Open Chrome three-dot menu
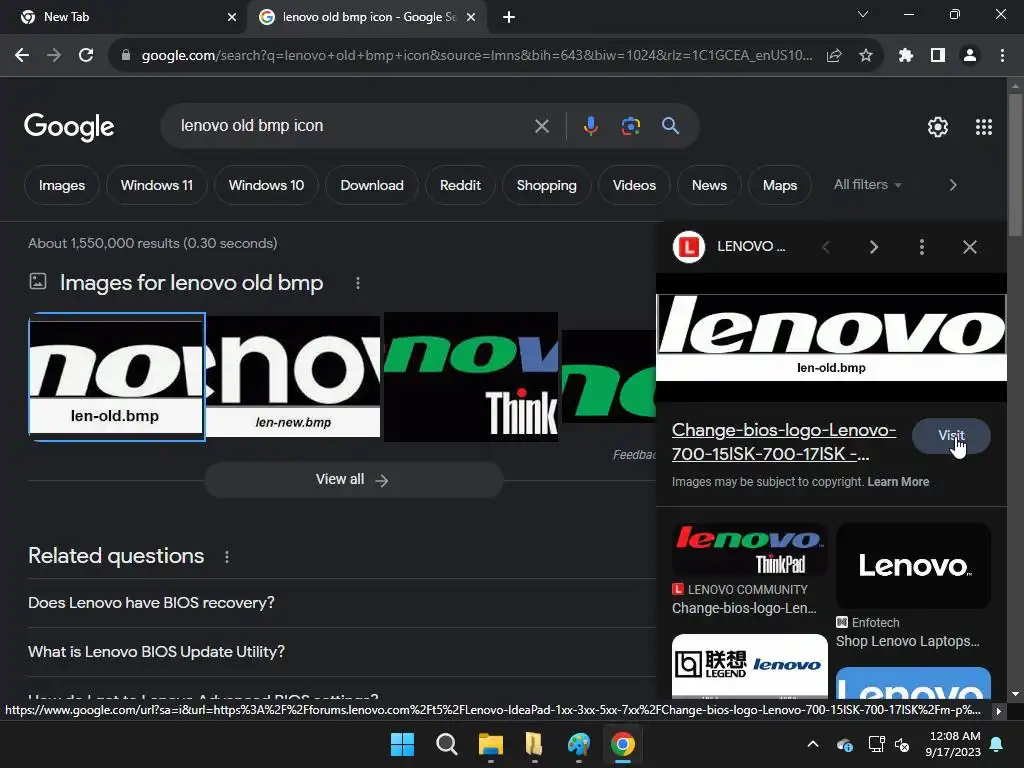 1002,56
